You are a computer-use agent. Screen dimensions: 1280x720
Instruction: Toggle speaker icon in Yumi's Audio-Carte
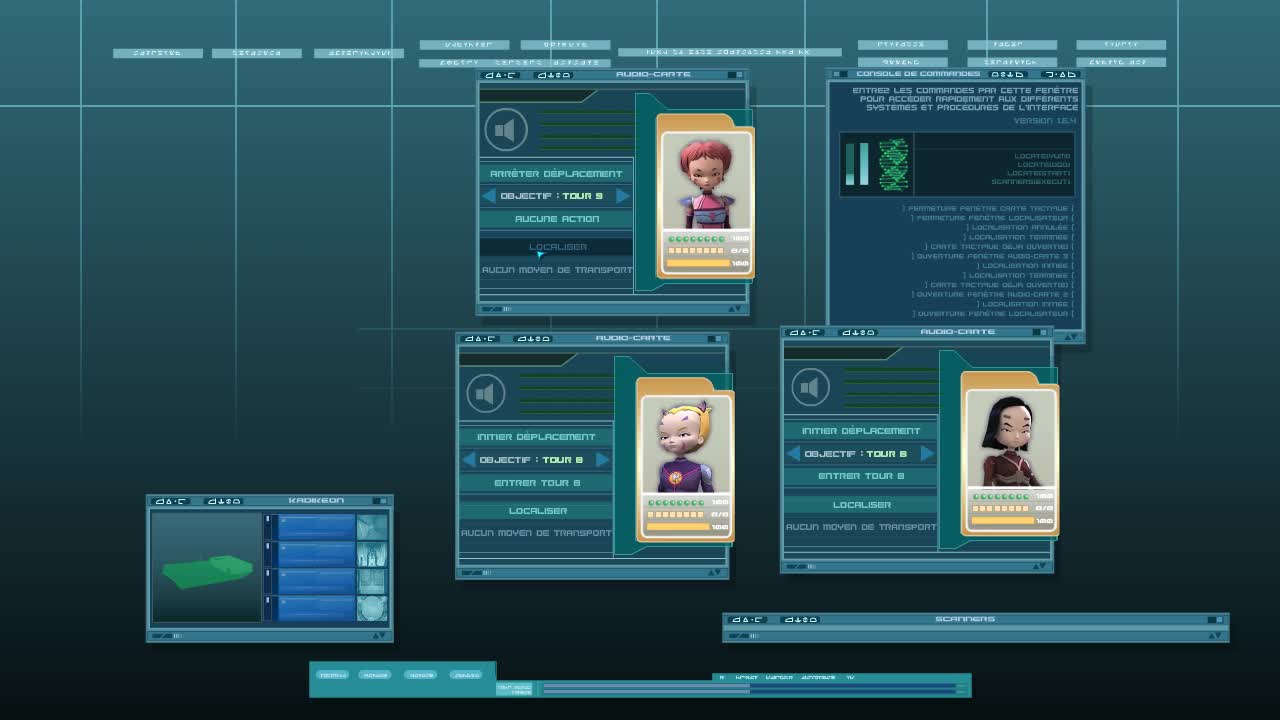(811, 388)
